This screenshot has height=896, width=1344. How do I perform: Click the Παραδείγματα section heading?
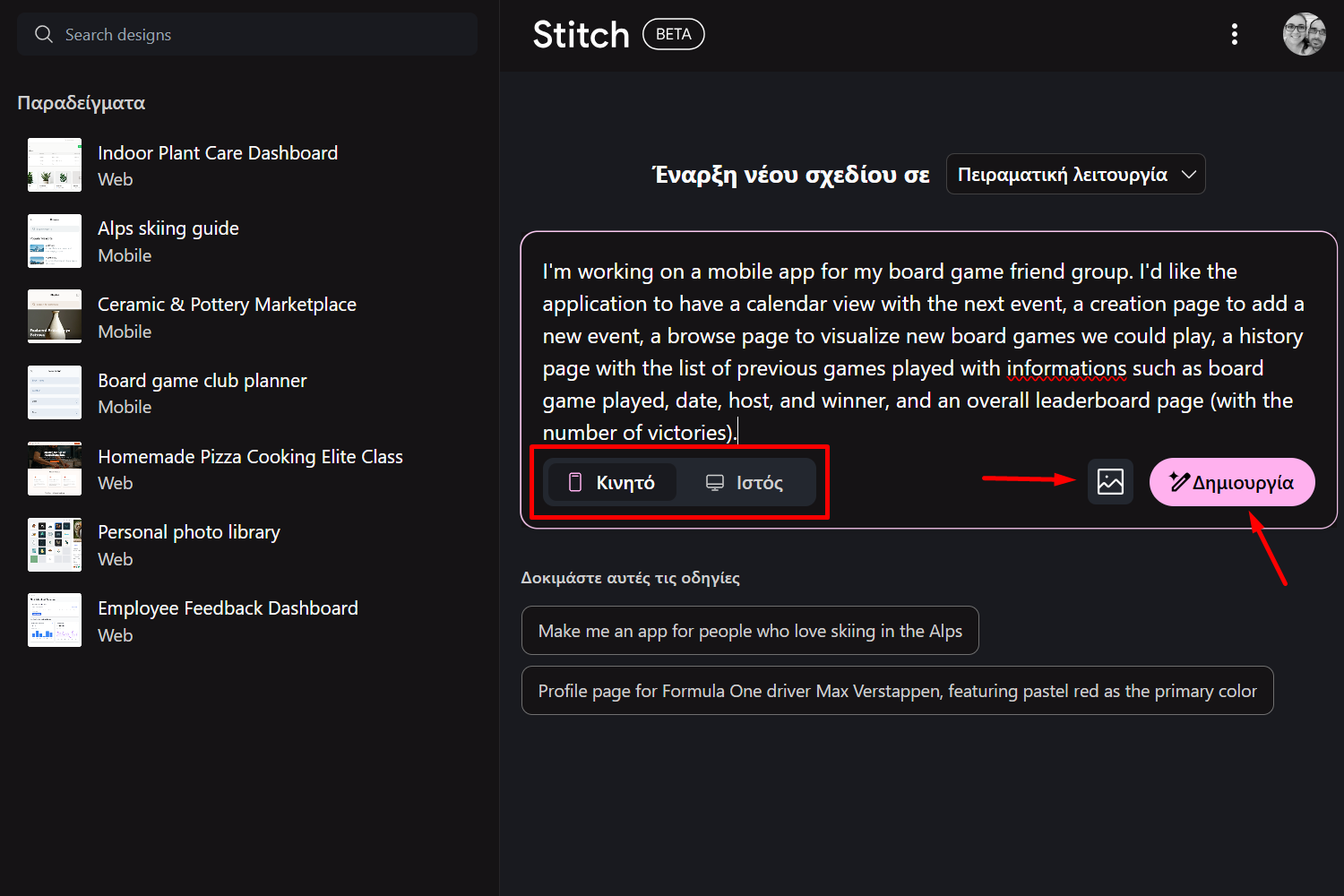coord(82,103)
